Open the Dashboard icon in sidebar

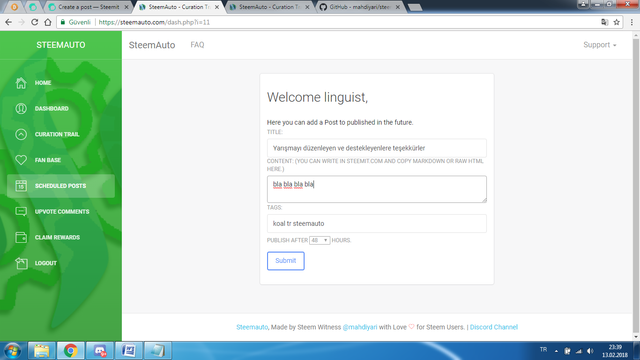tap(21, 109)
